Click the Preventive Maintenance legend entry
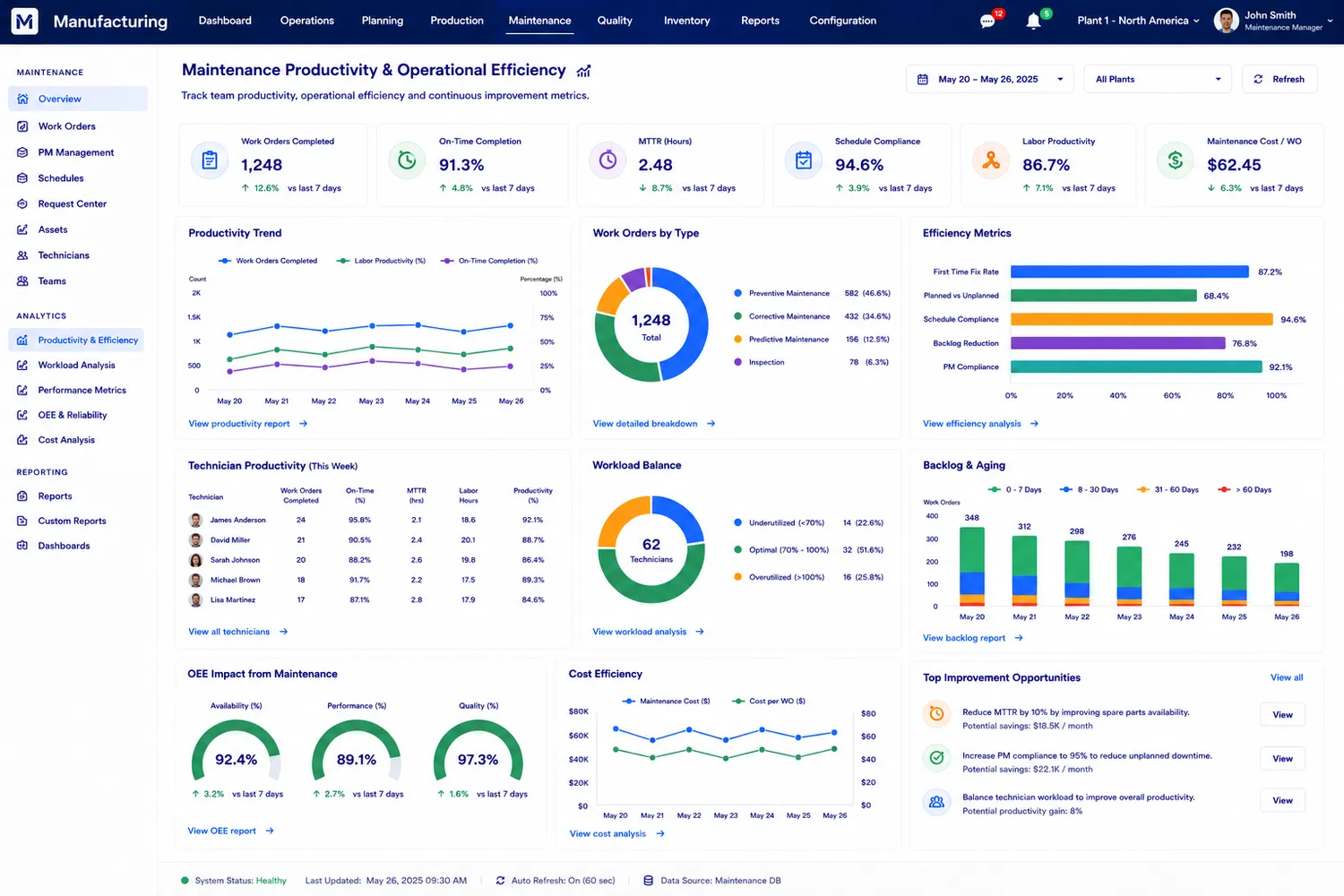Screen dimensions: 1344x896 click(812, 293)
